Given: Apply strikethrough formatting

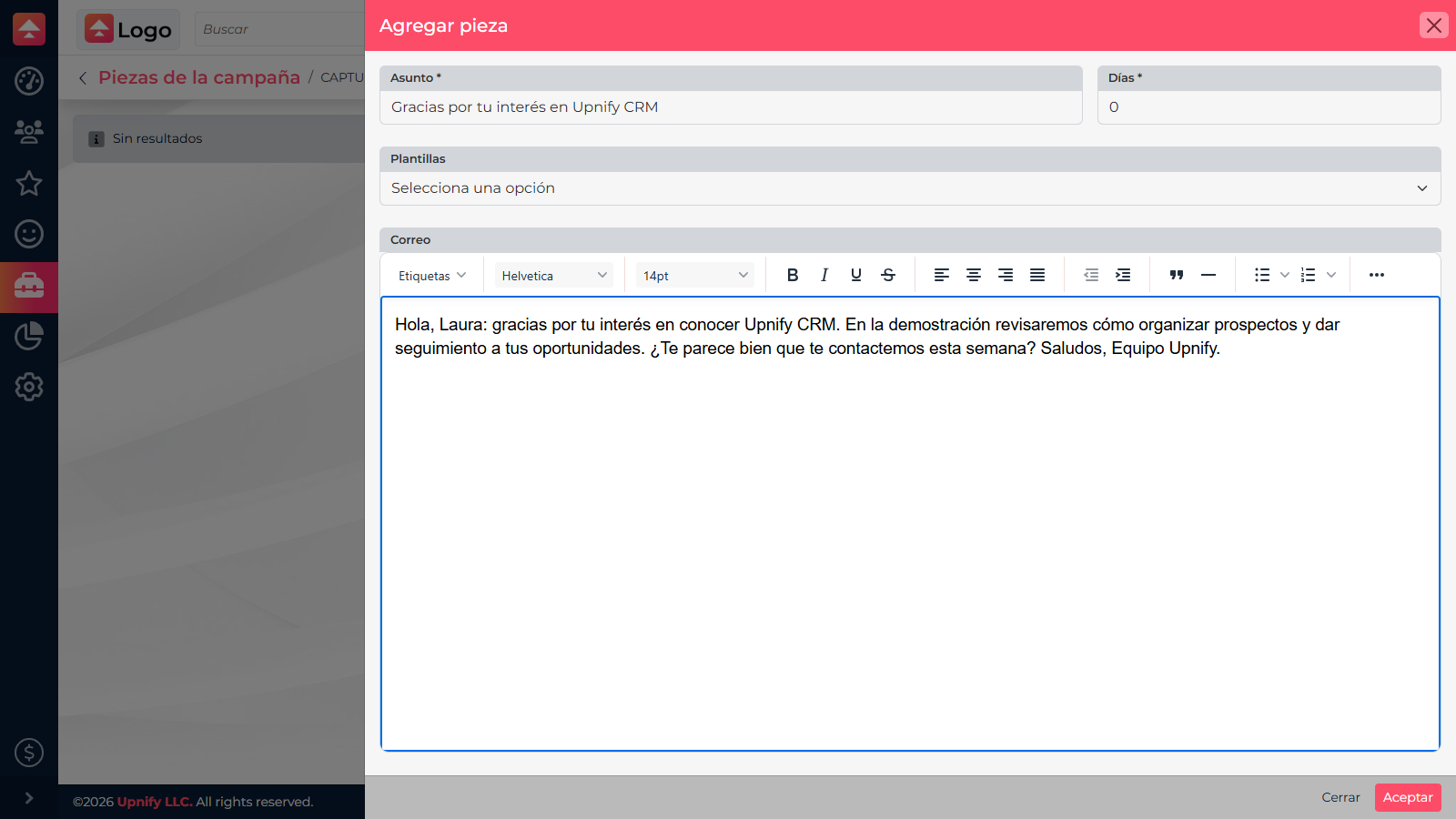Looking at the screenshot, I should [x=888, y=275].
